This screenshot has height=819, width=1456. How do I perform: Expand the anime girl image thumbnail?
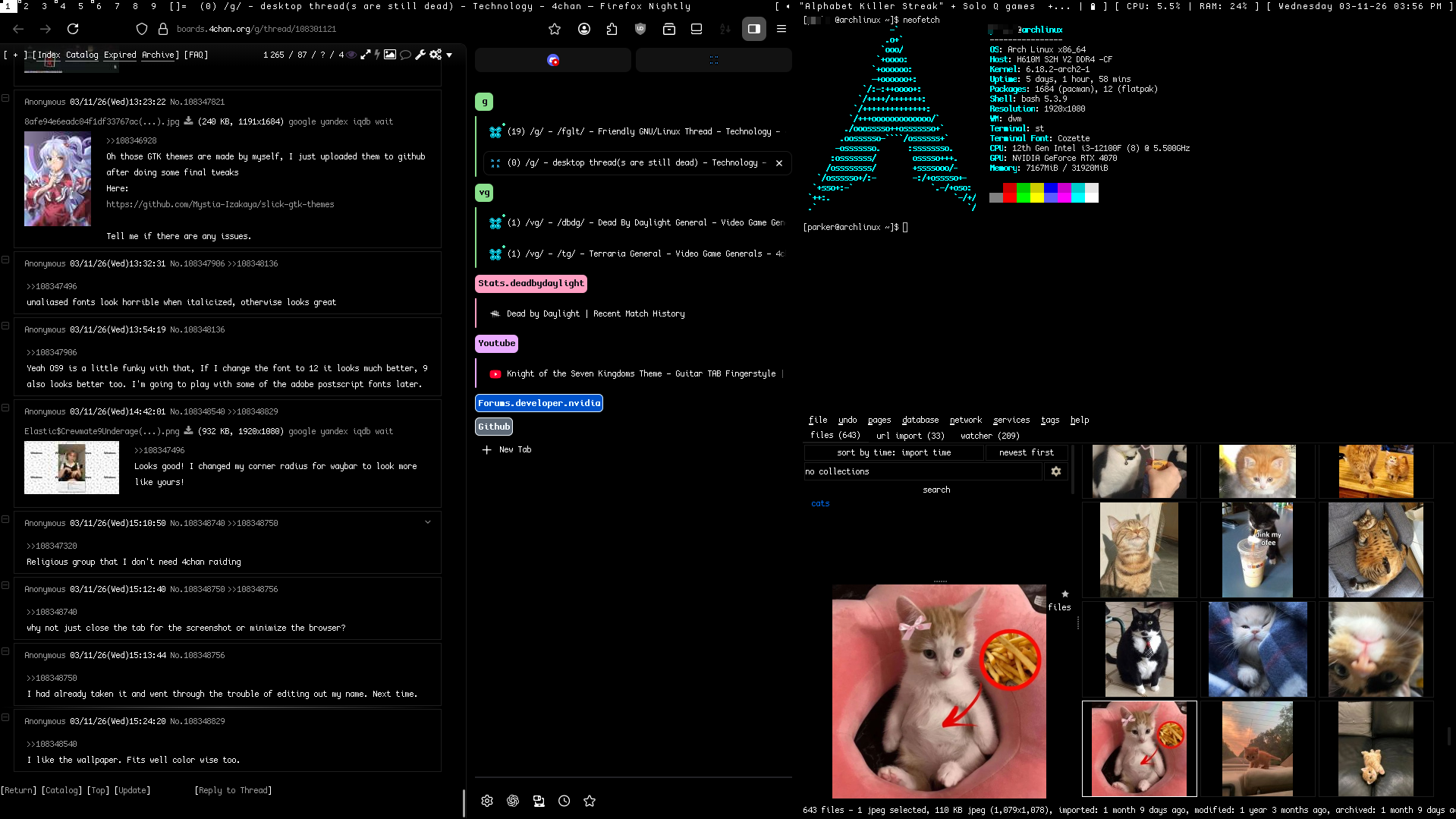pyautogui.click(x=58, y=179)
